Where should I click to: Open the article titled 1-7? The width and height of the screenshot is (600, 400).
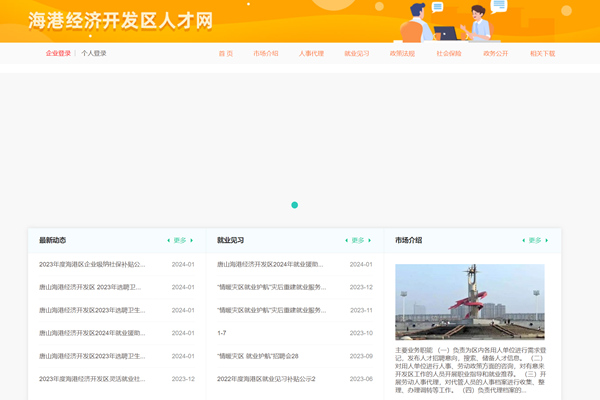tap(222, 333)
